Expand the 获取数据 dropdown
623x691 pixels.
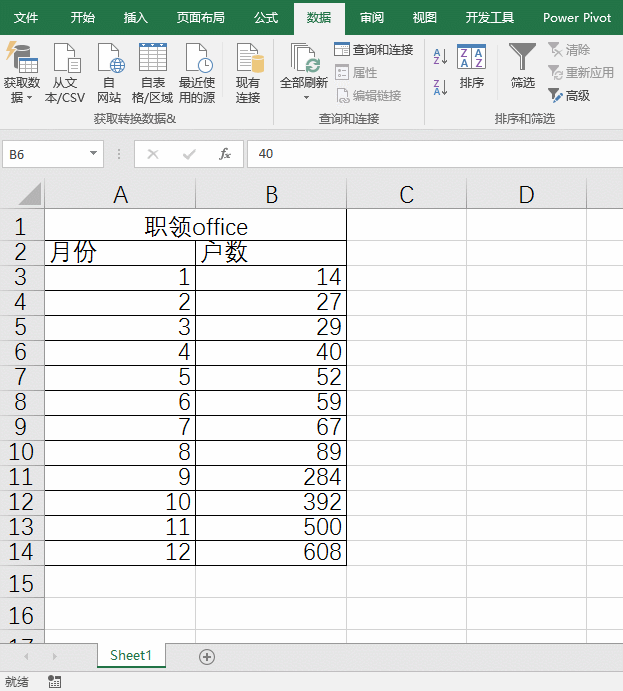click(21, 98)
